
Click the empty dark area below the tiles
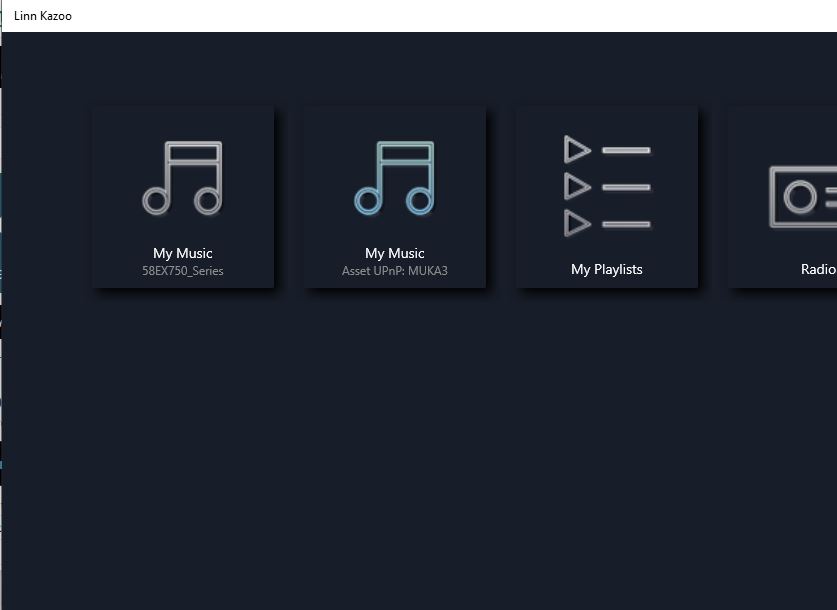420,450
